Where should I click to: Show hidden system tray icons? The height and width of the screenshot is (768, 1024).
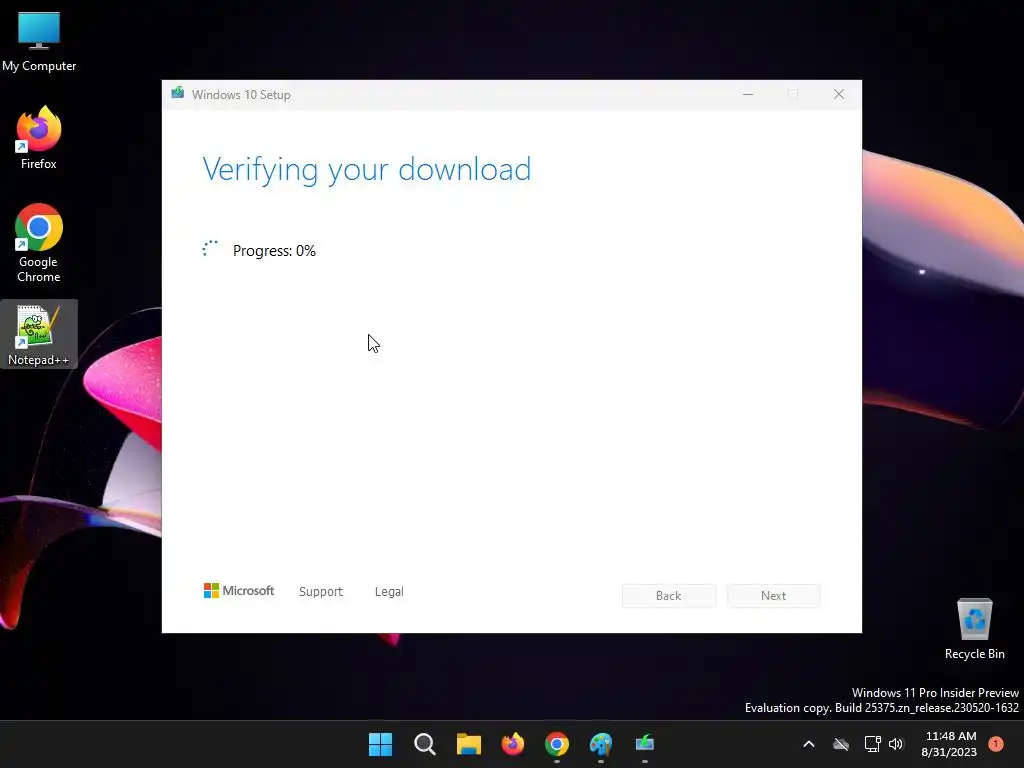pos(808,744)
